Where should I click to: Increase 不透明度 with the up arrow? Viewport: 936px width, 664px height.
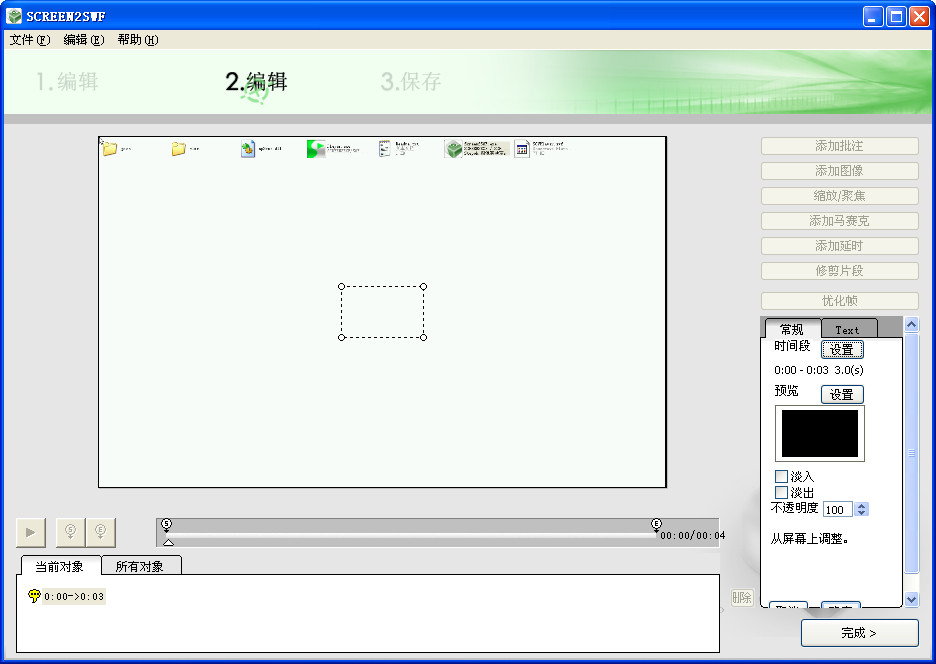point(861,506)
